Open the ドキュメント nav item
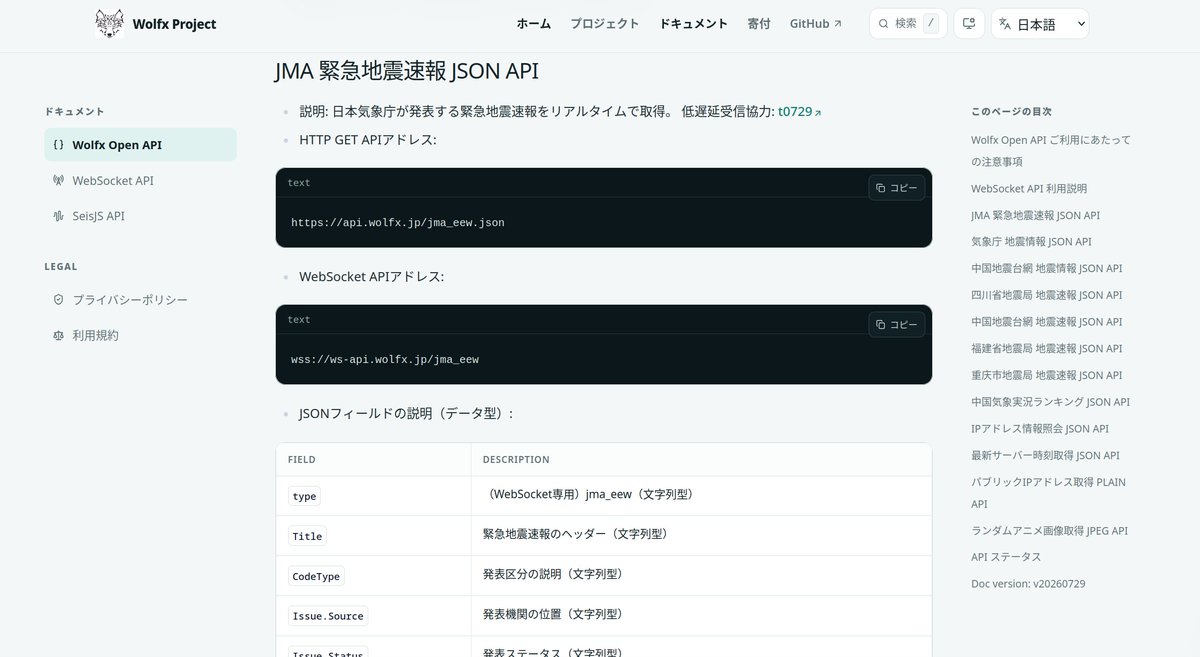 click(x=694, y=24)
